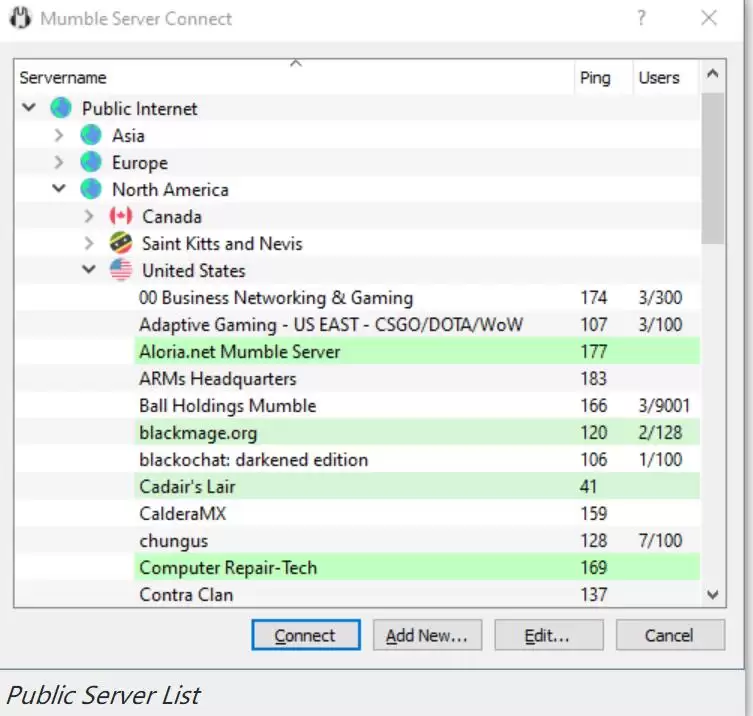Select the chungus server

417,541
